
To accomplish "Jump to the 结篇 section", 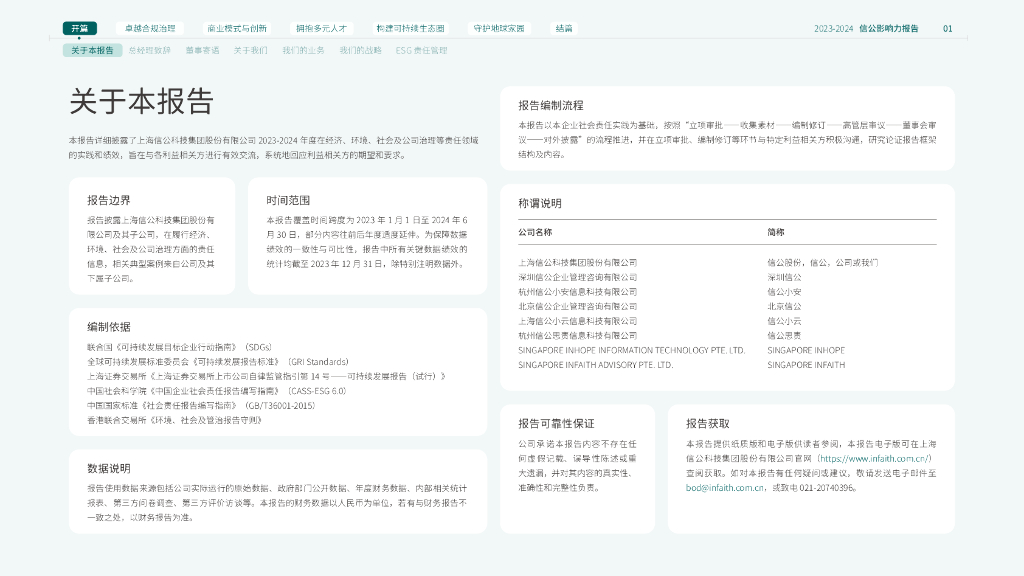I will tap(564, 28).
